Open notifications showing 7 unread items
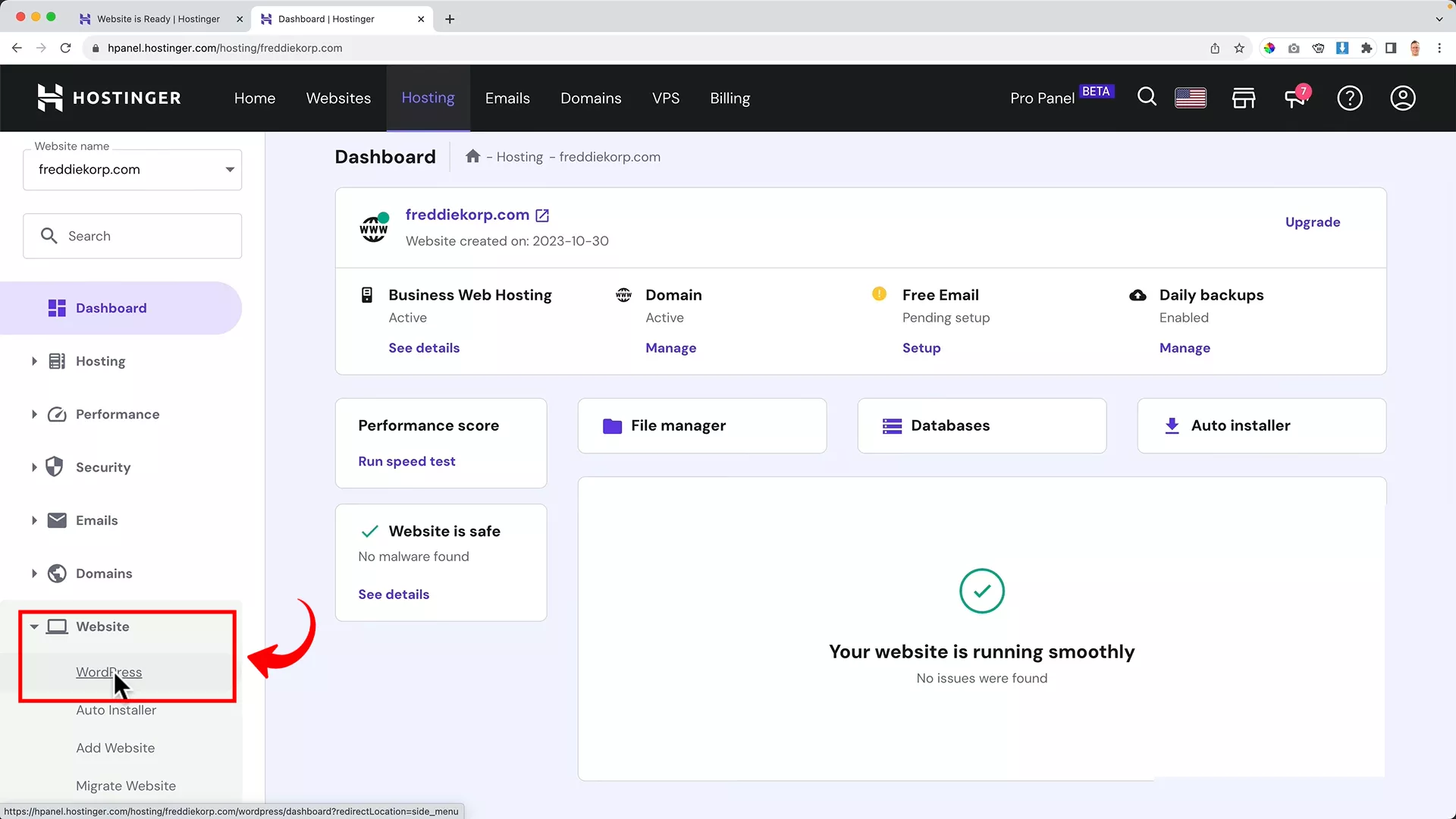Screen dimensions: 1456x819 (1296, 98)
